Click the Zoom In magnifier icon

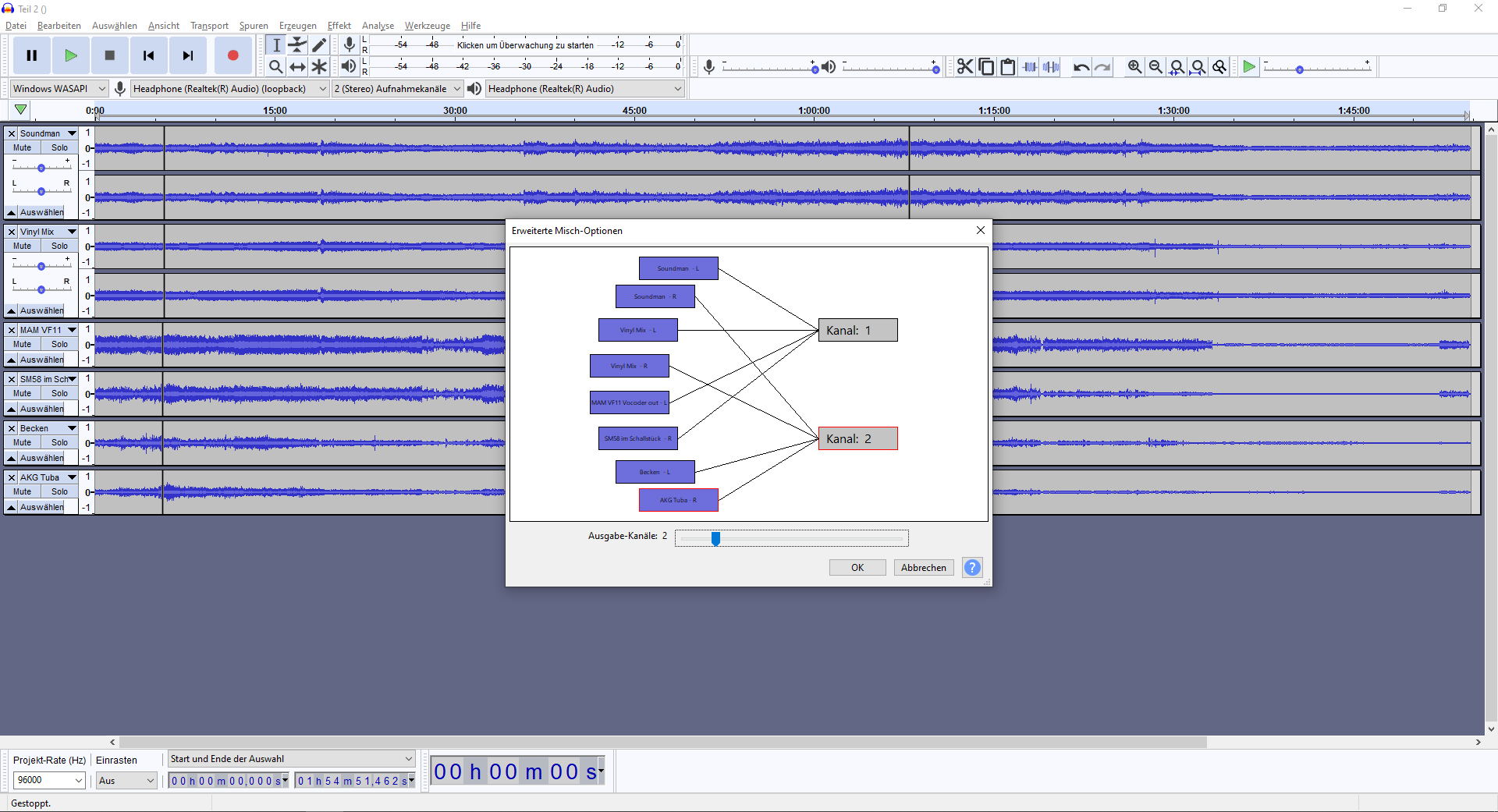click(1134, 67)
